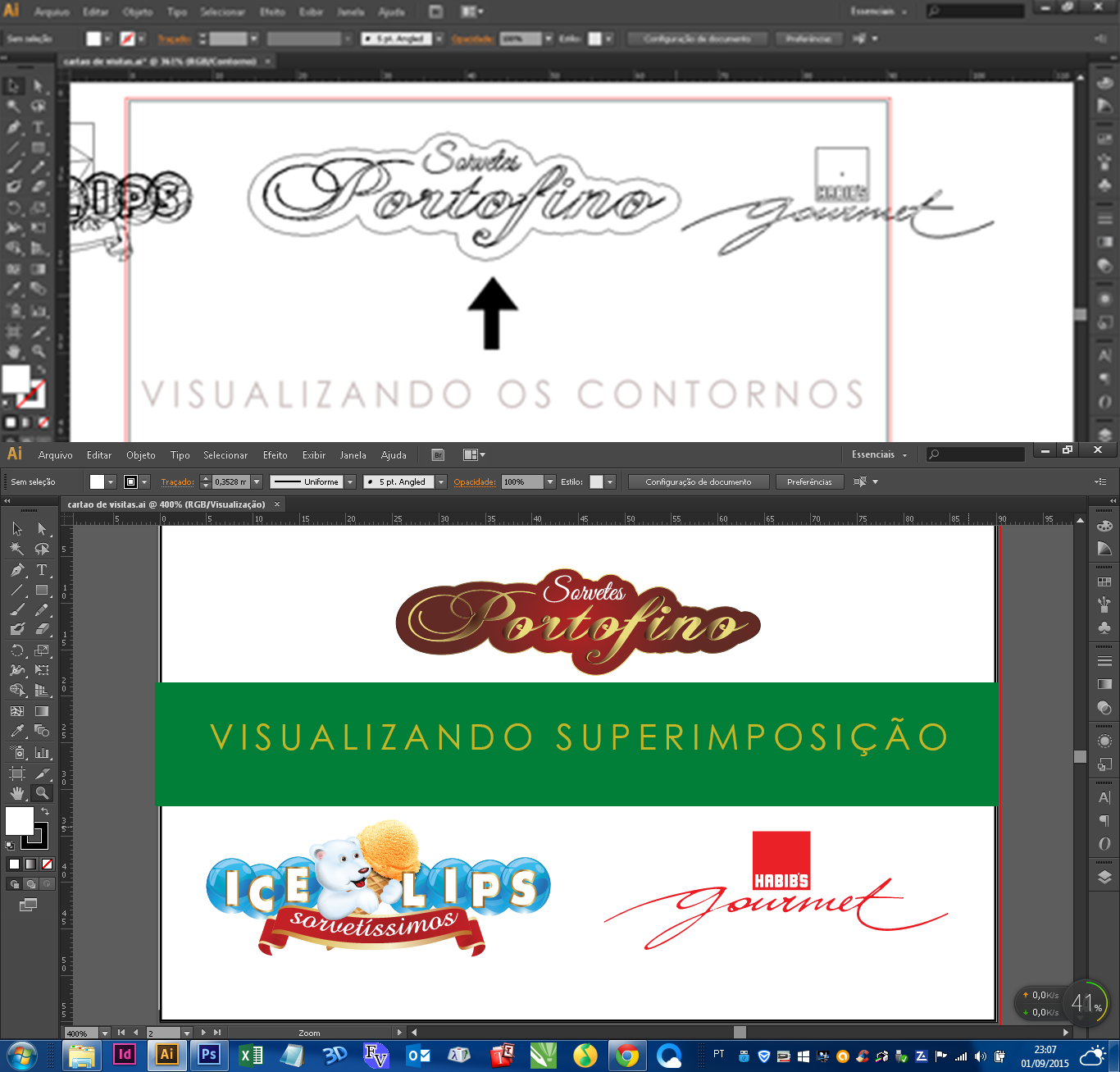Open the Exibir menu in lower window
Viewport: 1120px width, 1072px height.
tap(314, 455)
